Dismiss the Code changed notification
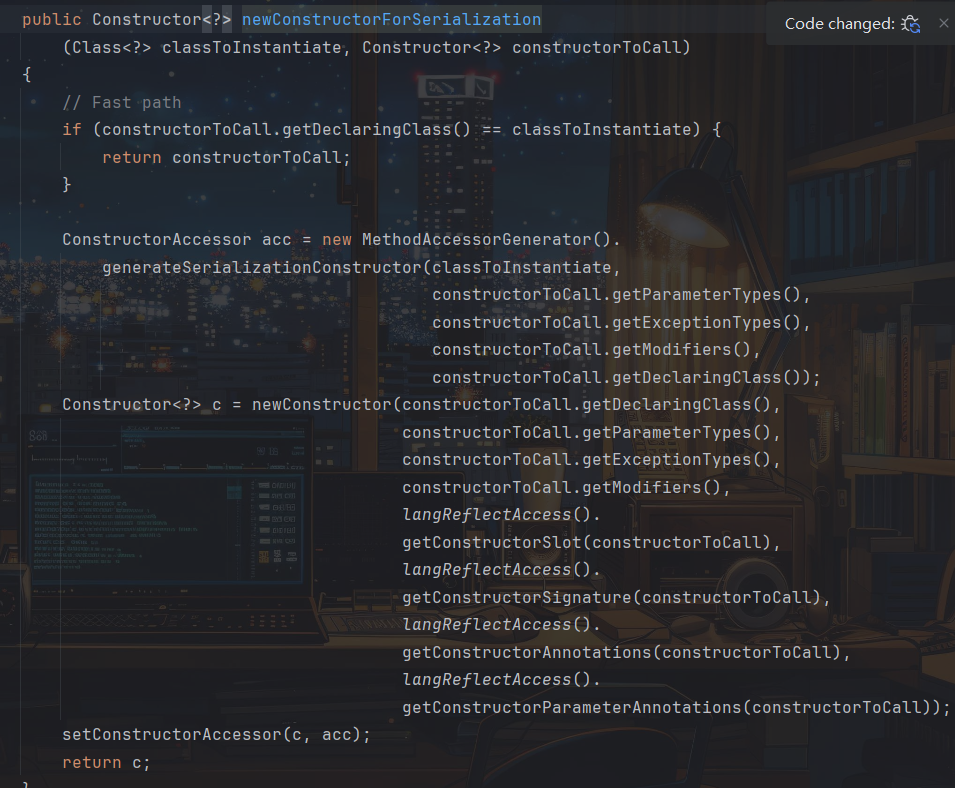The image size is (955, 788). pos(943,23)
